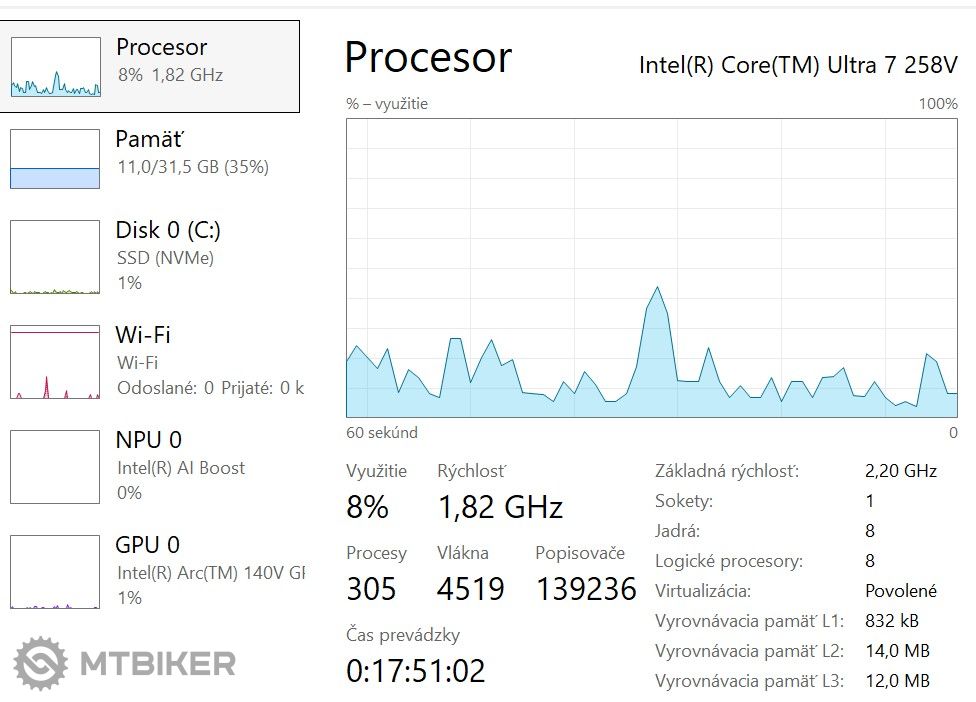Screen dimensions: 976x702
Task: Switch to the Pamäť performance entry
Action: [x=150, y=139]
